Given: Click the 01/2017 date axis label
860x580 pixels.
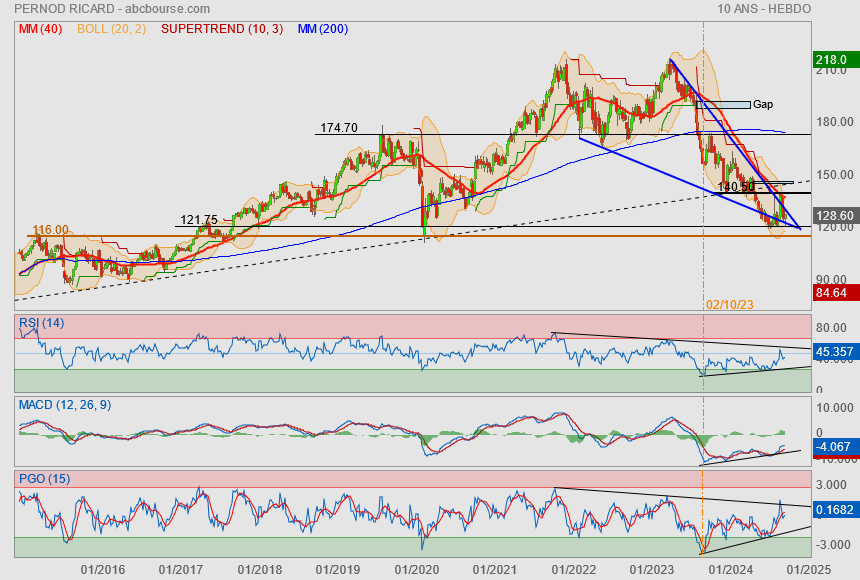Looking at the screenshot, I should 180,570.
